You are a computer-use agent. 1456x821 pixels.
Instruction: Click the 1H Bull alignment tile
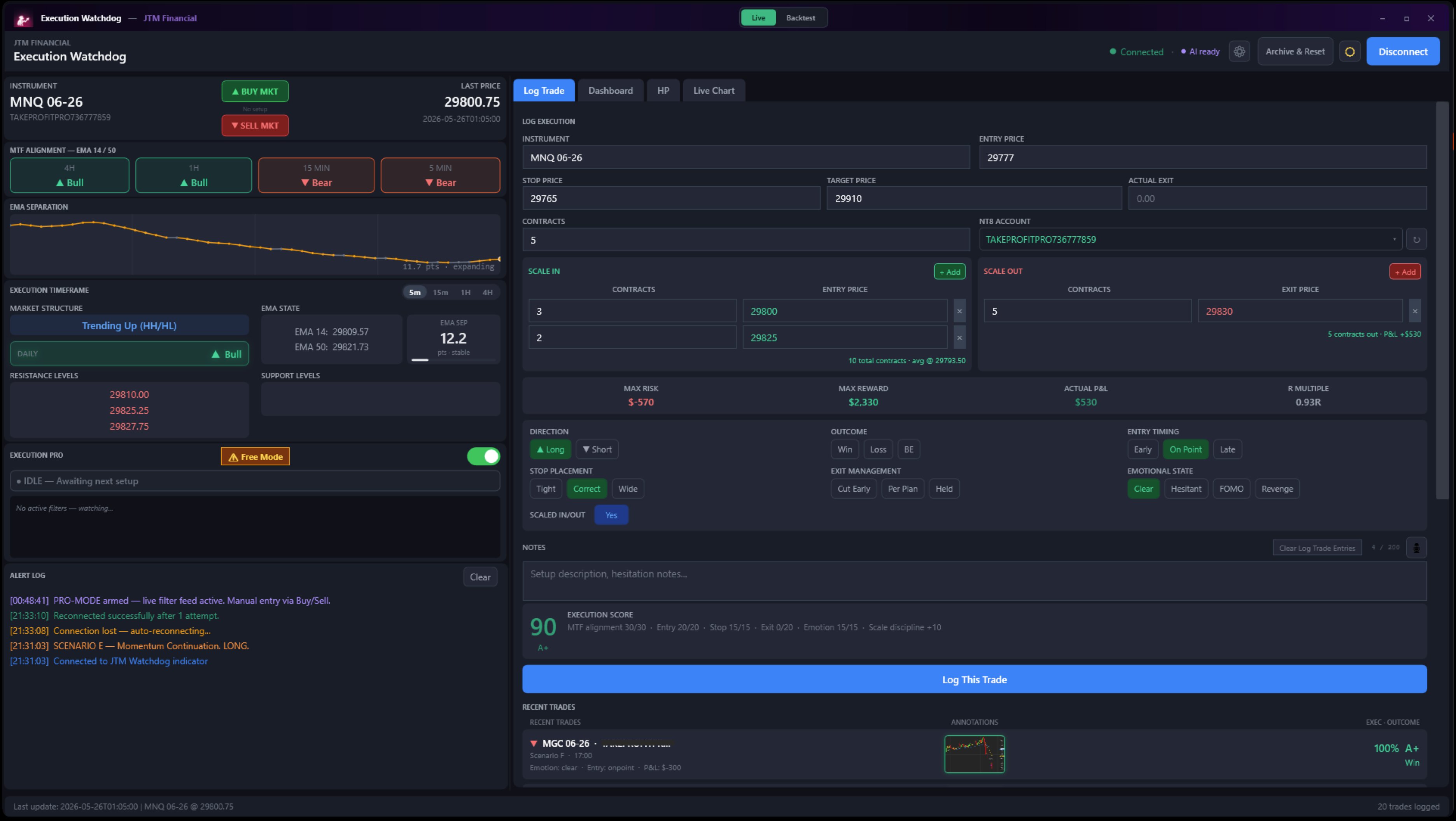(193, 175)
